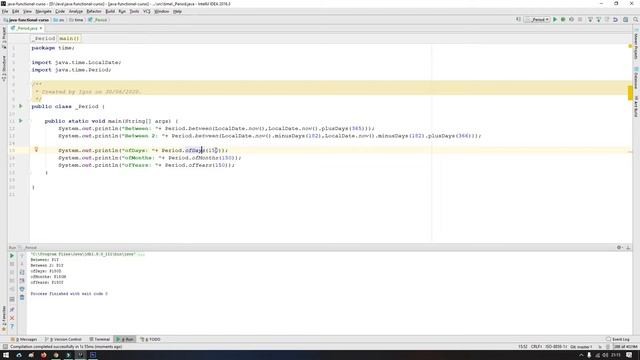Viewport: 640px width, 360px height.
Task: Click the Stop square in the Run panel sidebar
Action: click(12, 264)
